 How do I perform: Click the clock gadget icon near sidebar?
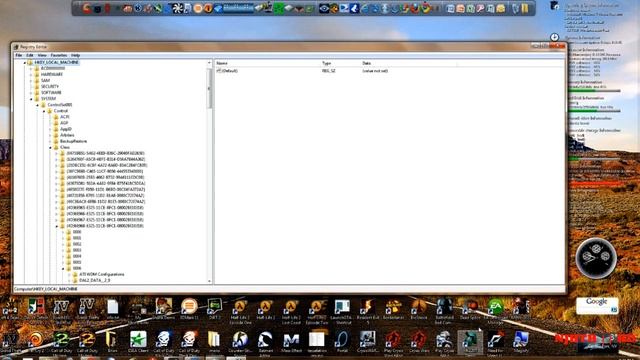(554, 38)
